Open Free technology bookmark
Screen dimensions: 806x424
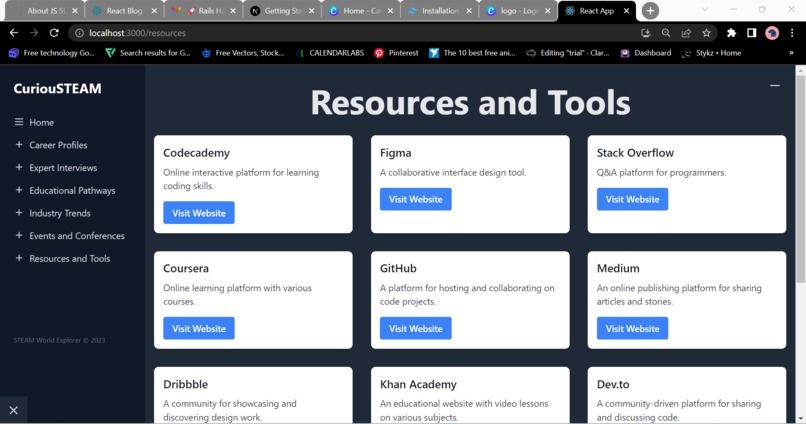click(52, 53)
